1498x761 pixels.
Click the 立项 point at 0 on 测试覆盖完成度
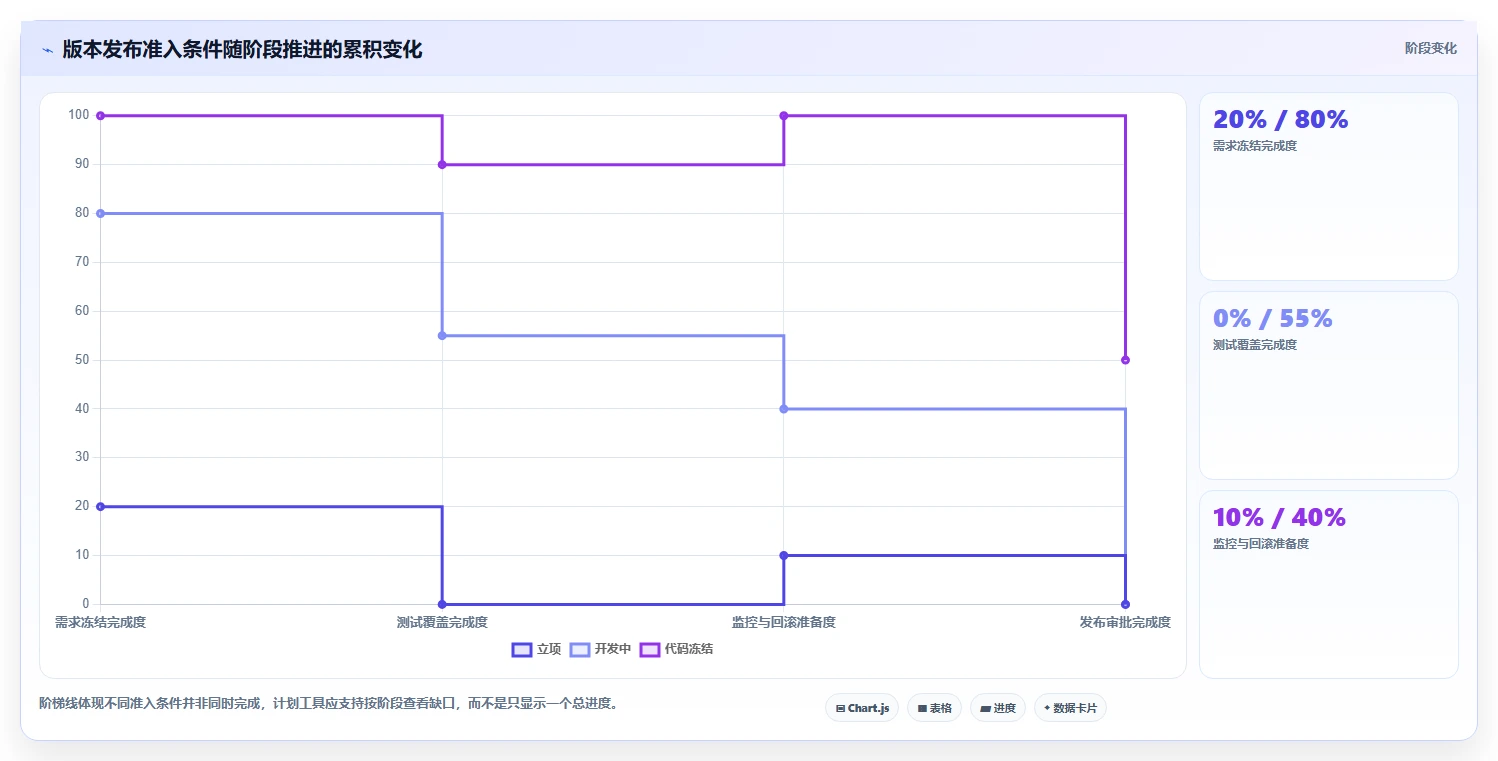tap(442, 604)
